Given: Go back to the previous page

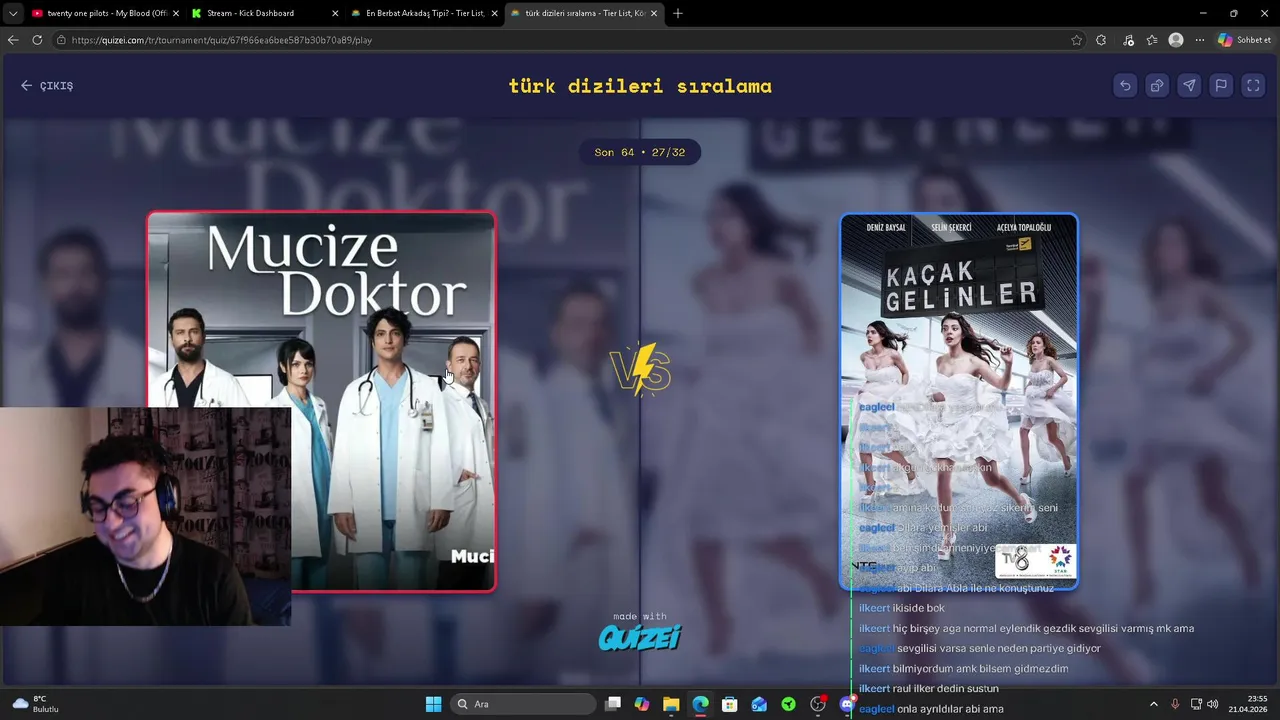Looking at the screenshot, I should point(13,40).
